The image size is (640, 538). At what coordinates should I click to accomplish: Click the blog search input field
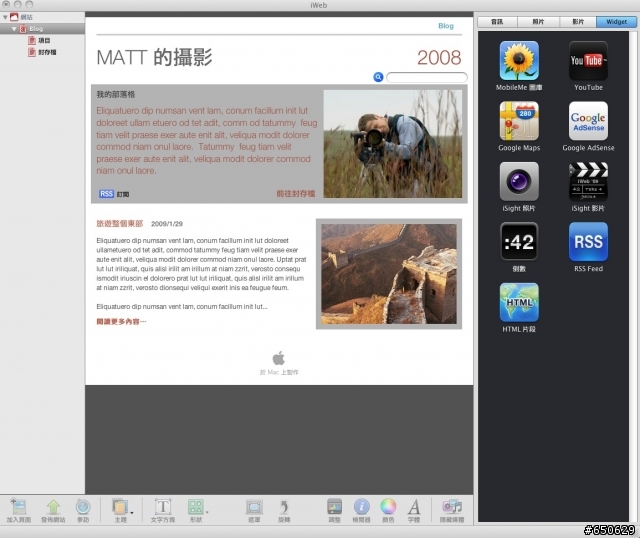(427, 77)
